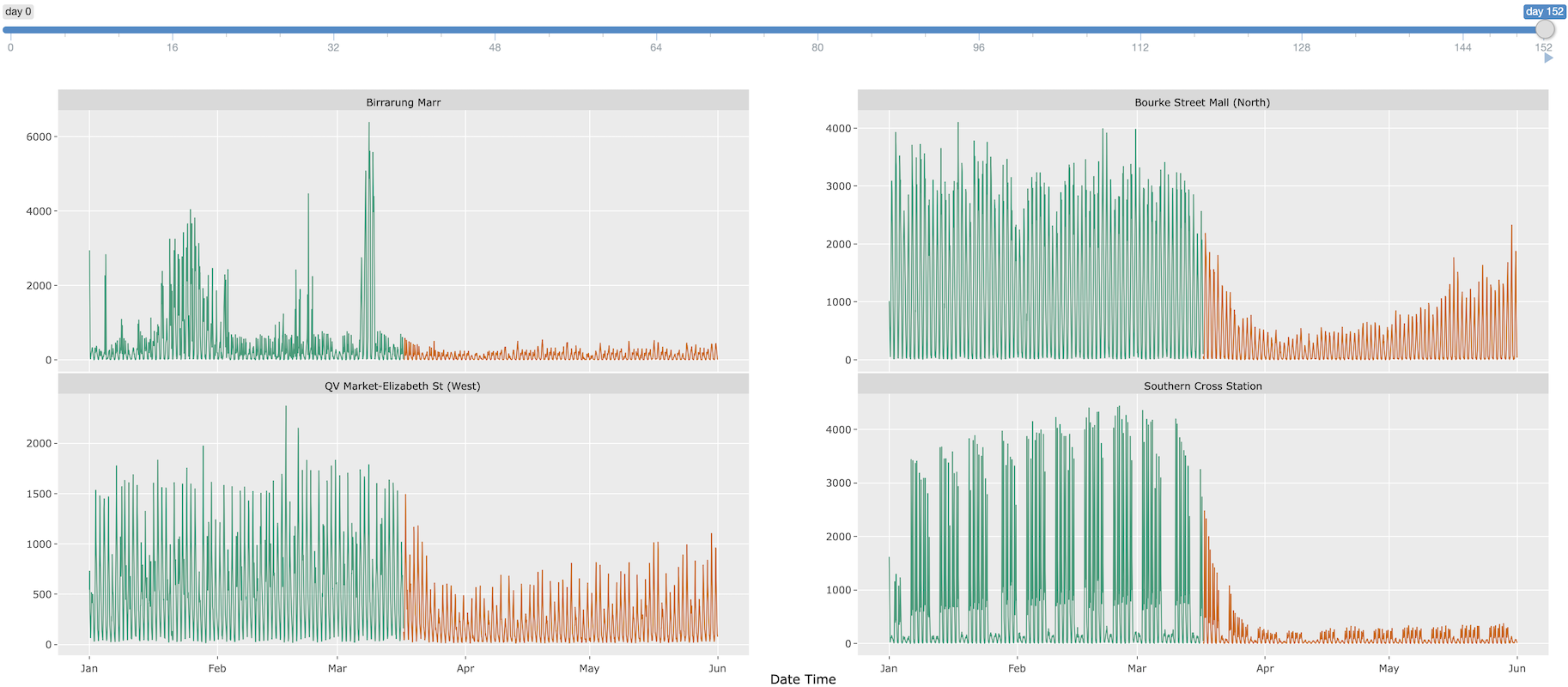Click the Southern Cross Station panel title

(x=1202, y=386)
